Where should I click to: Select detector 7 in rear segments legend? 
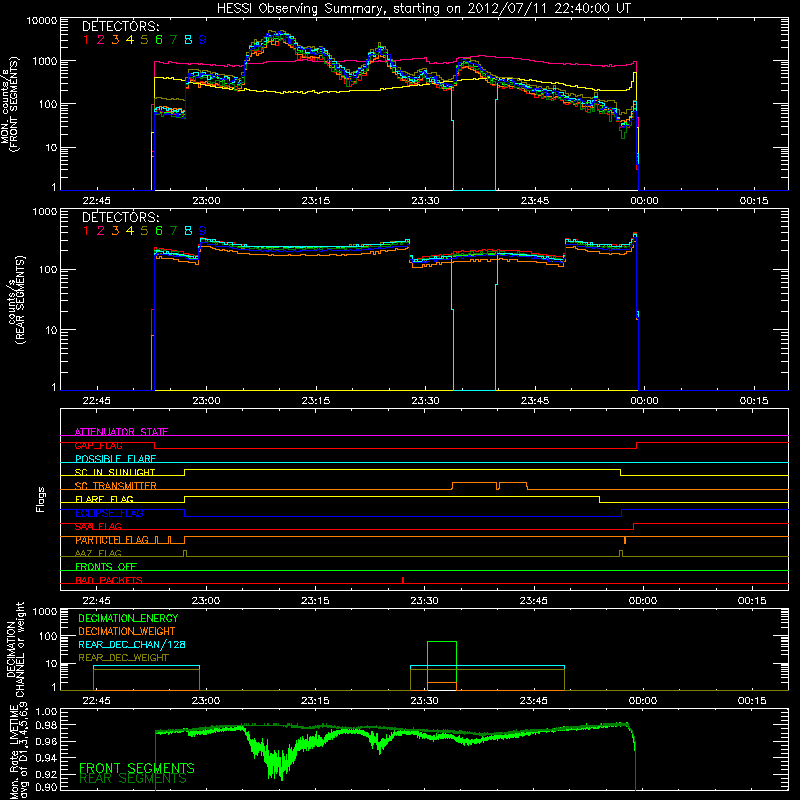173,231
